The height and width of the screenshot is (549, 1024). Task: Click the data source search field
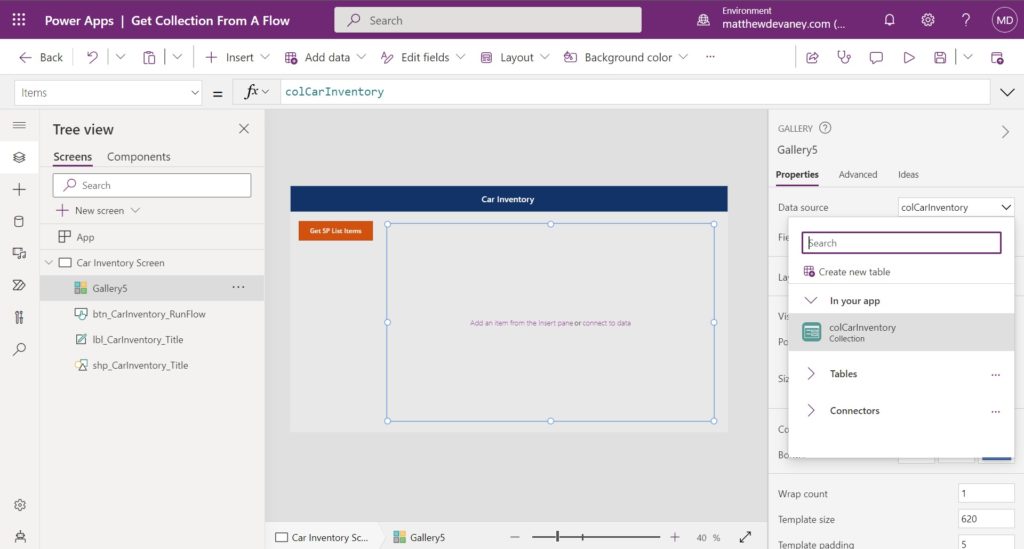[901, 243]
